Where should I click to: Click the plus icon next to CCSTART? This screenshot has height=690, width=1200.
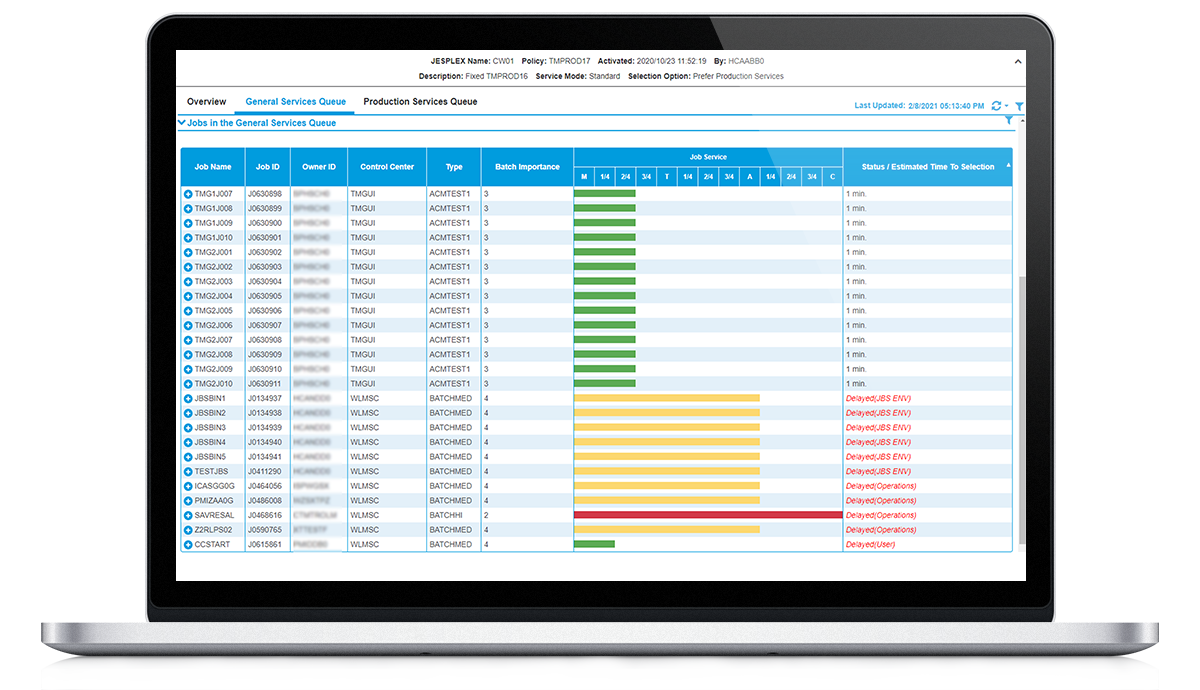click(188, 545)
